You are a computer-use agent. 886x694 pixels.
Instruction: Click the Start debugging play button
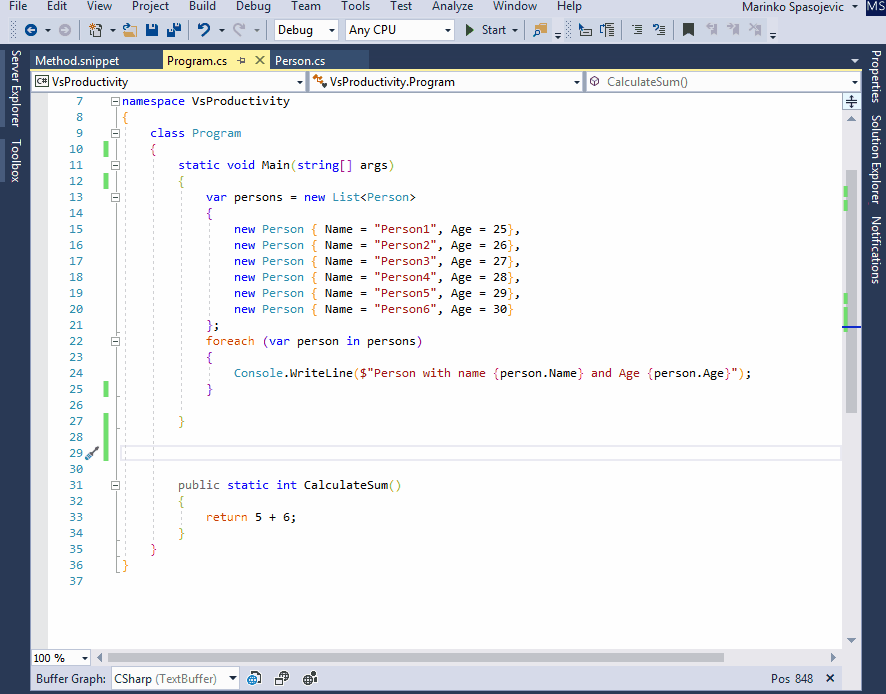click(469, 30)
